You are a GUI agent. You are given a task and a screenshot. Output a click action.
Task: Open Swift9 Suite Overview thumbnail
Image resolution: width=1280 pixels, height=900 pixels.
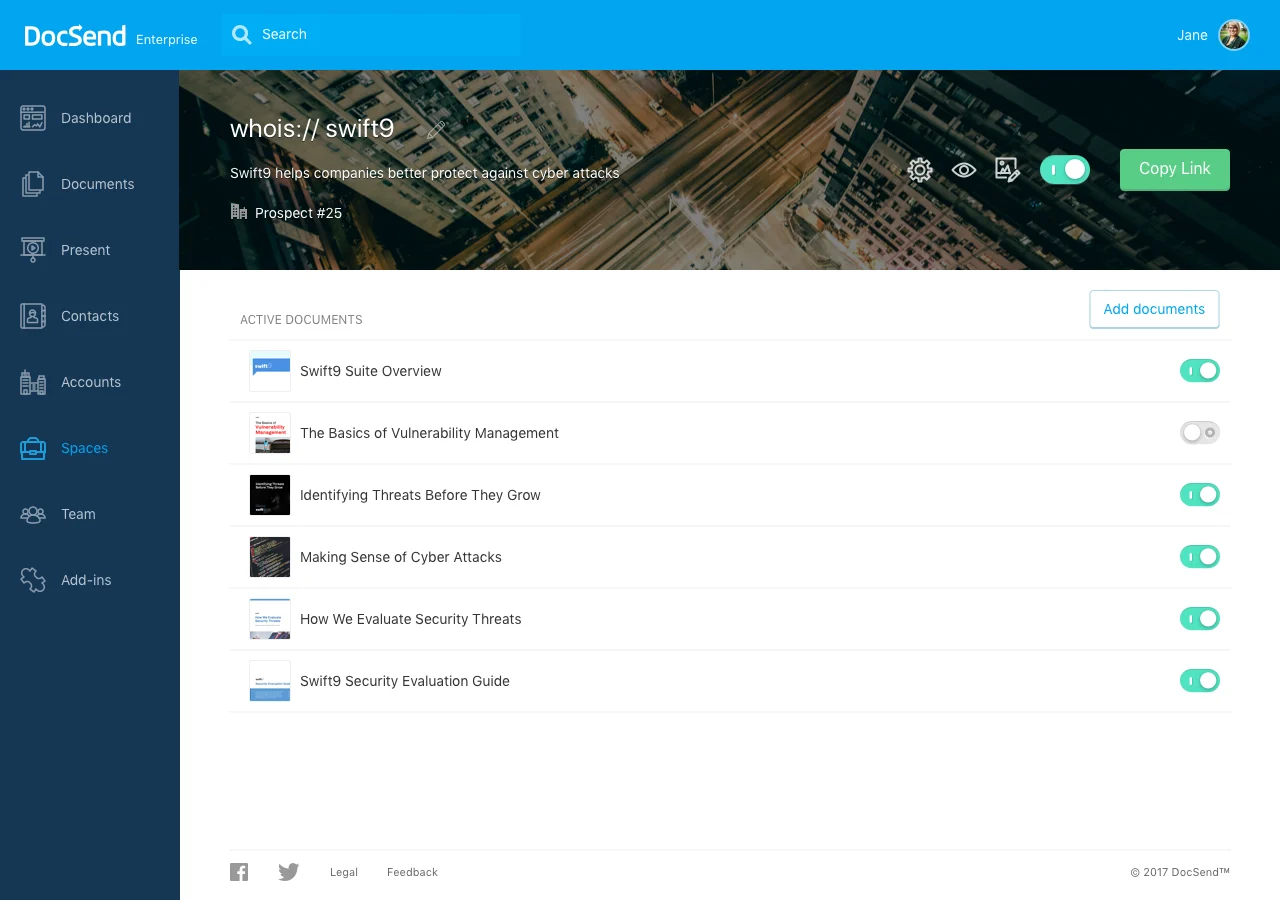[270, 371]
